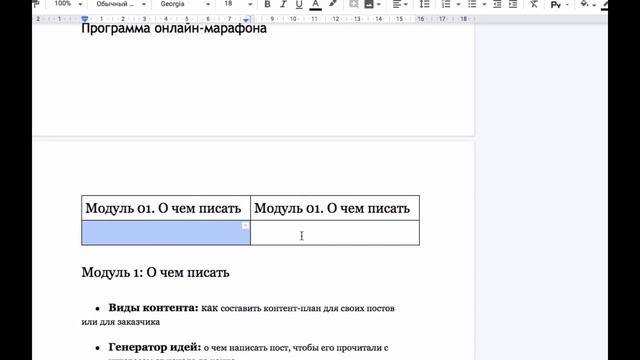
Task: Click the text как составить контент-план
Action: (x=262, y=308)
